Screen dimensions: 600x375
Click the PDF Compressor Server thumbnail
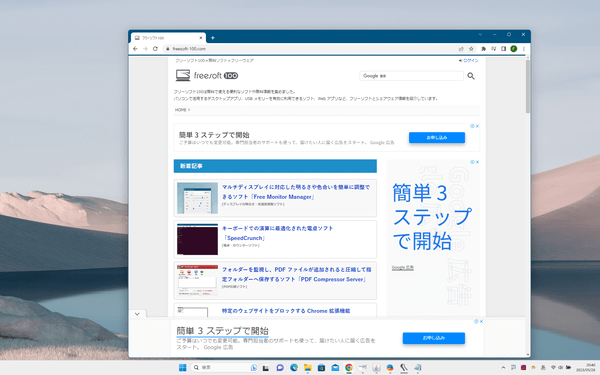(x=197, y=280)
